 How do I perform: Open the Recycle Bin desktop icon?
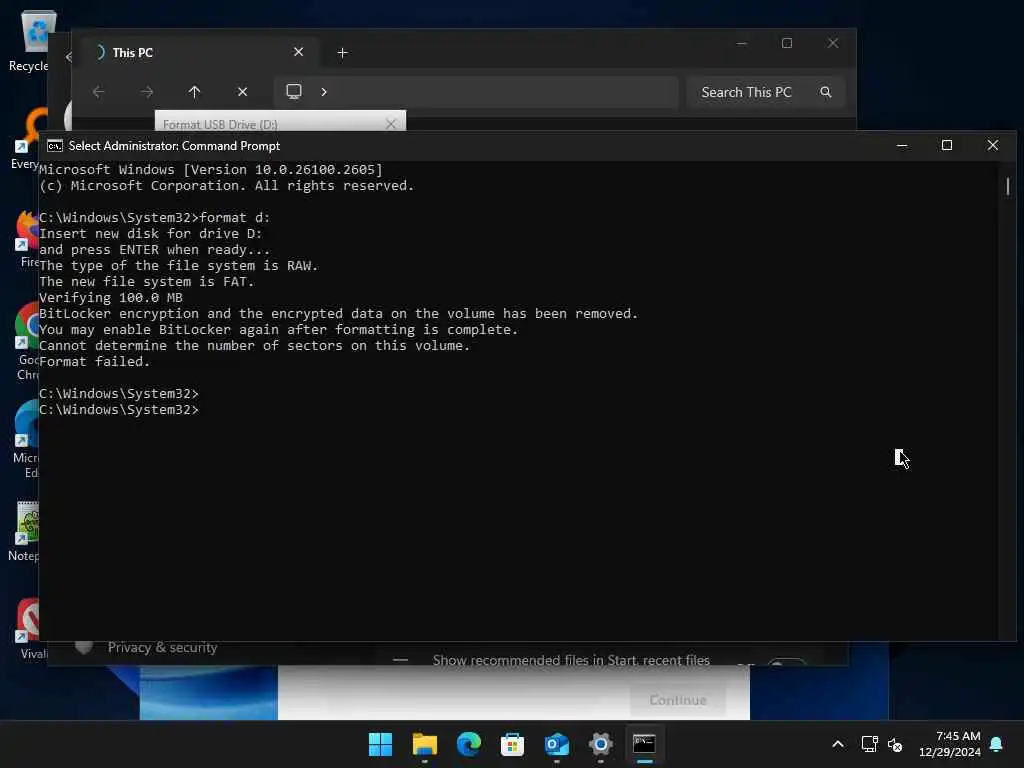[x=36, y=40]
